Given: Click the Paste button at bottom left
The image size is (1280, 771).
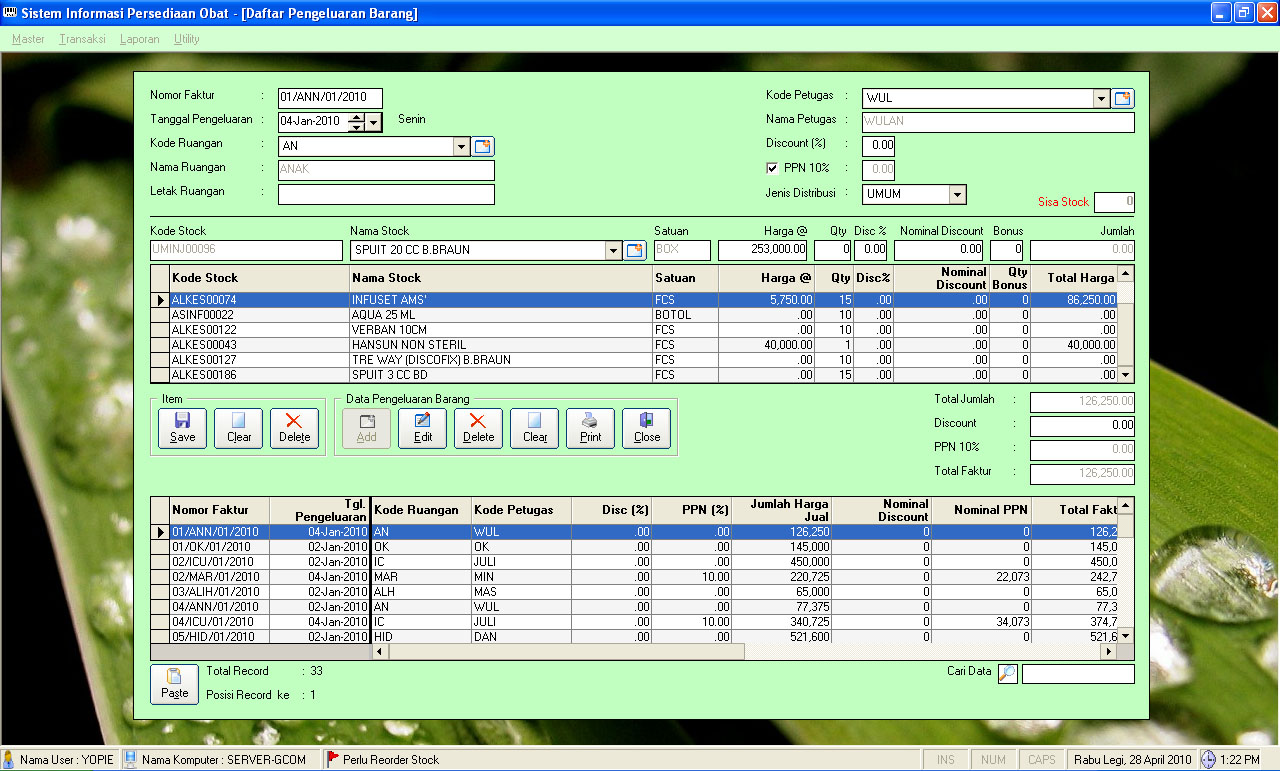Looking at the screenshot, I should point(174,683).
